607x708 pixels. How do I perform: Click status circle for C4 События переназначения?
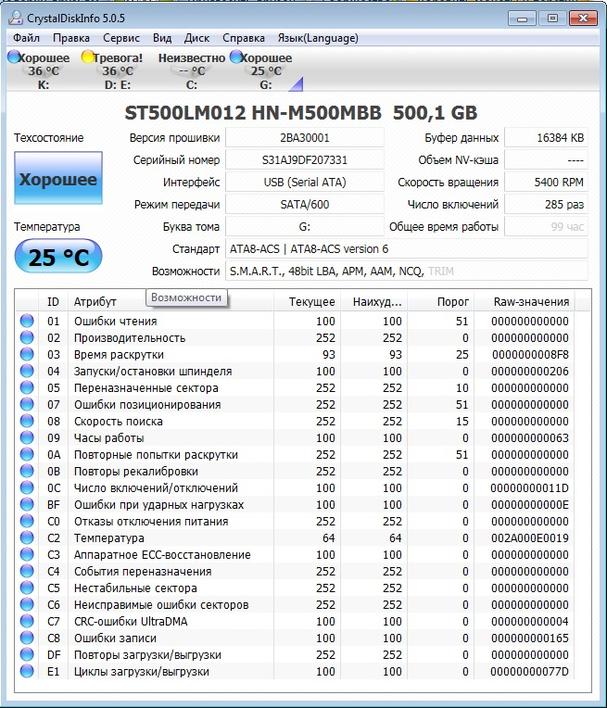27,571
